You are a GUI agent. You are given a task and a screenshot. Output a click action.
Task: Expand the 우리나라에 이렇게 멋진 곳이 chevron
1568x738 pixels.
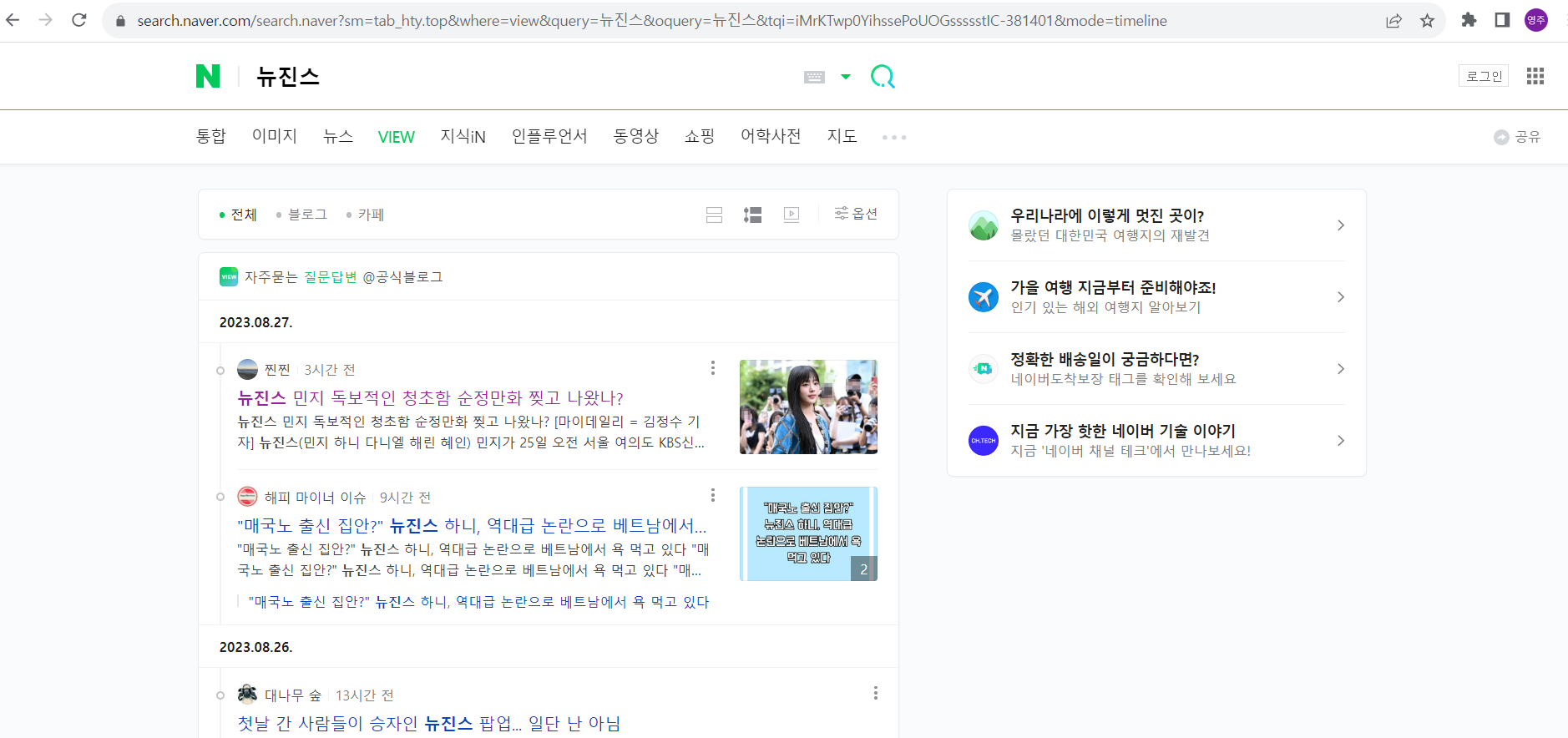click(x=1340, y=225)
